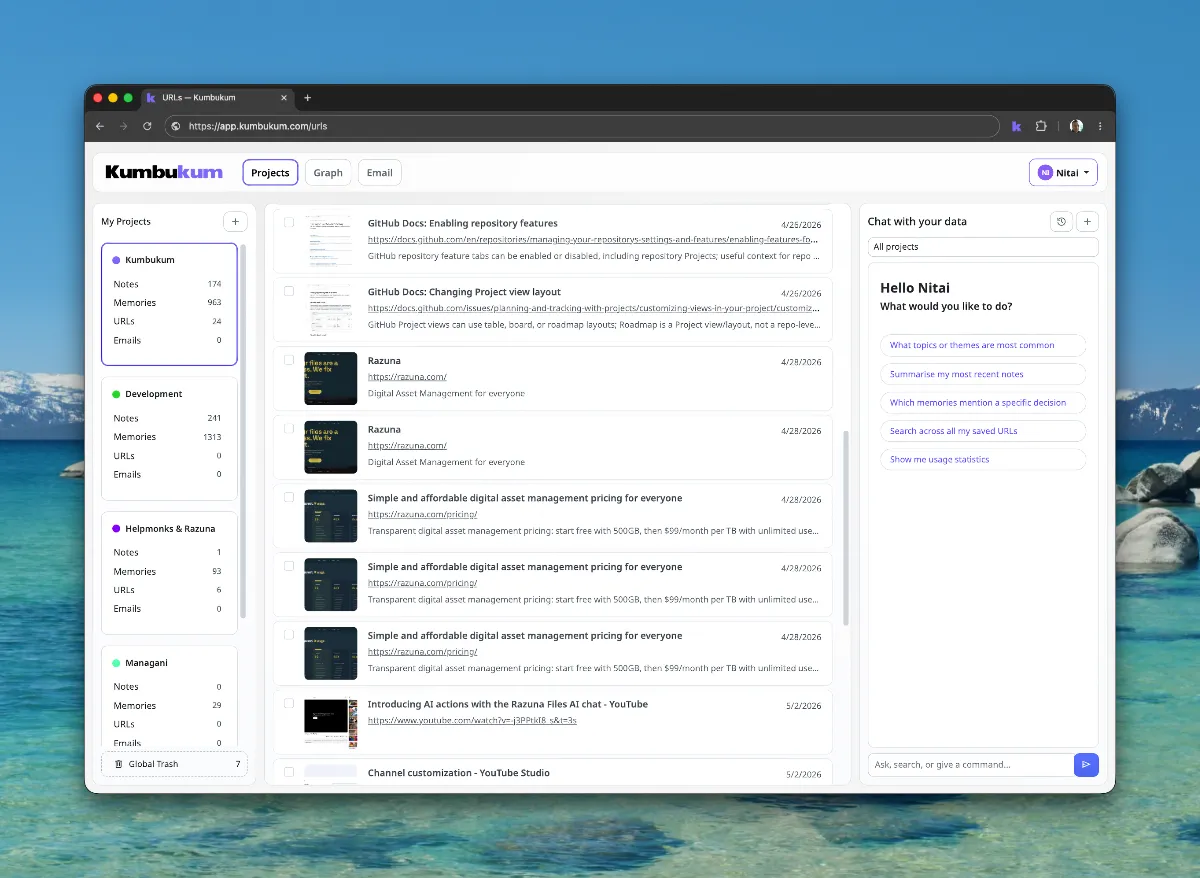The image size is (1200, 878).
Task: Open chat history clock icon
Action: pos(1062,222)
